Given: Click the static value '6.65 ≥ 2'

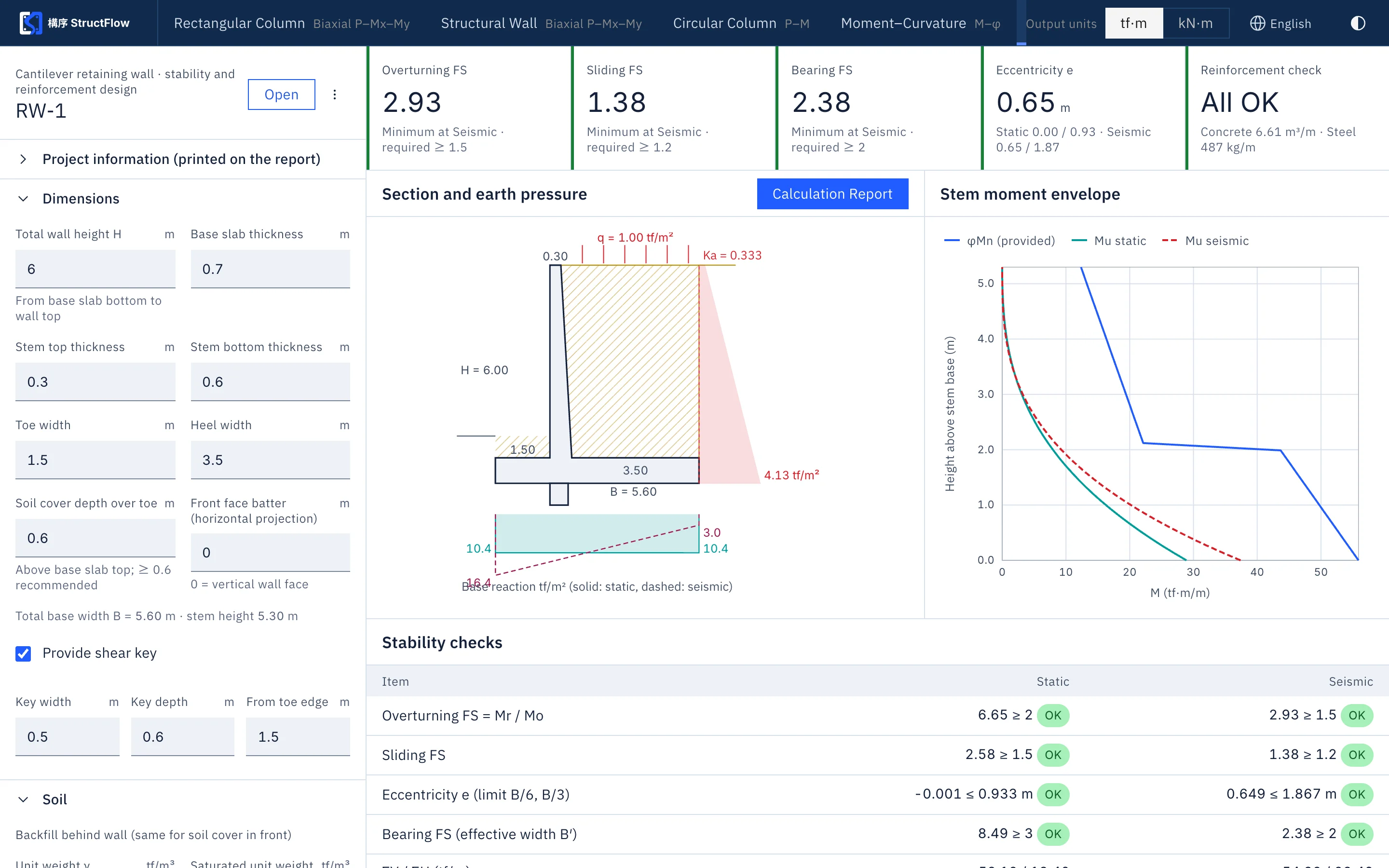Looking at the screenshot, I should (1005, 715).
